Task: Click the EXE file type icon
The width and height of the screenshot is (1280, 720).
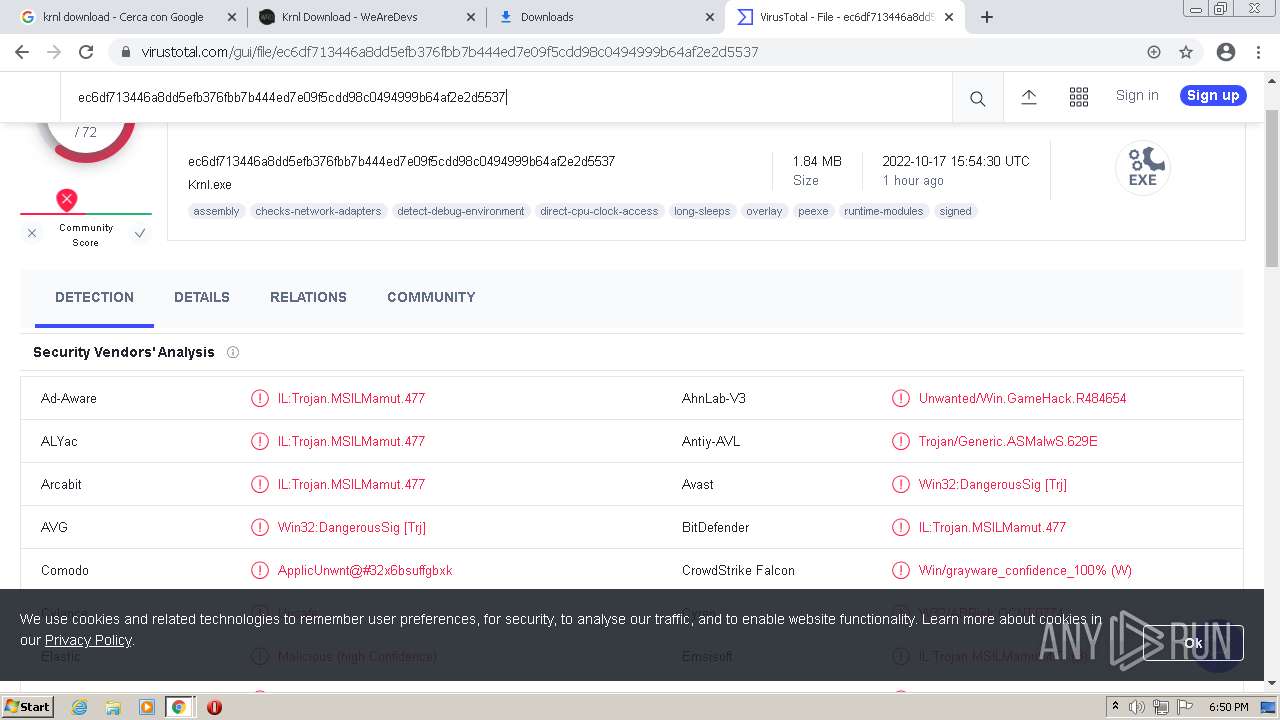Action: click(1143, 167)
